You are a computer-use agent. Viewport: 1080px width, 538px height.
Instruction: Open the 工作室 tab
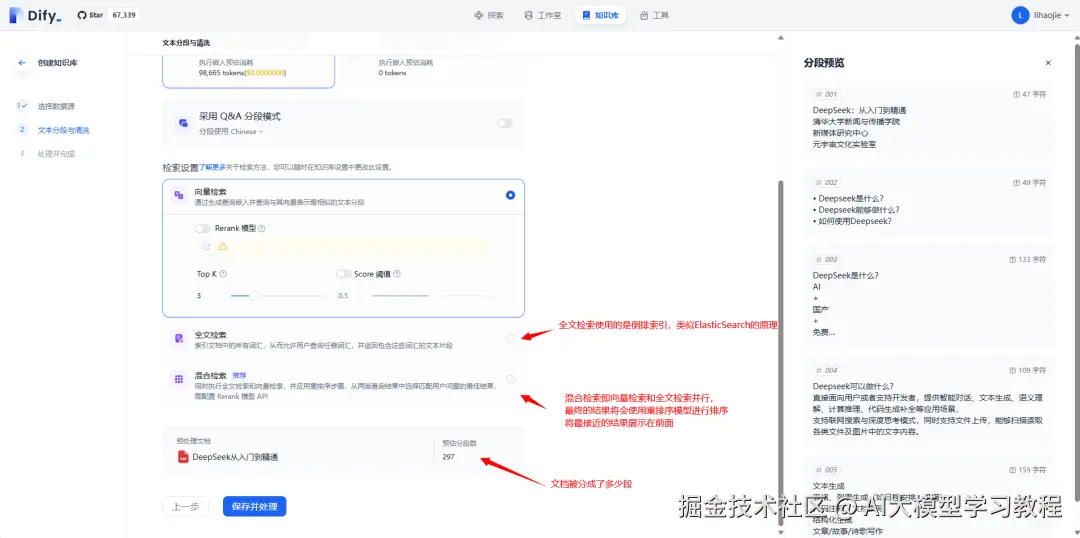coord(543,15)
